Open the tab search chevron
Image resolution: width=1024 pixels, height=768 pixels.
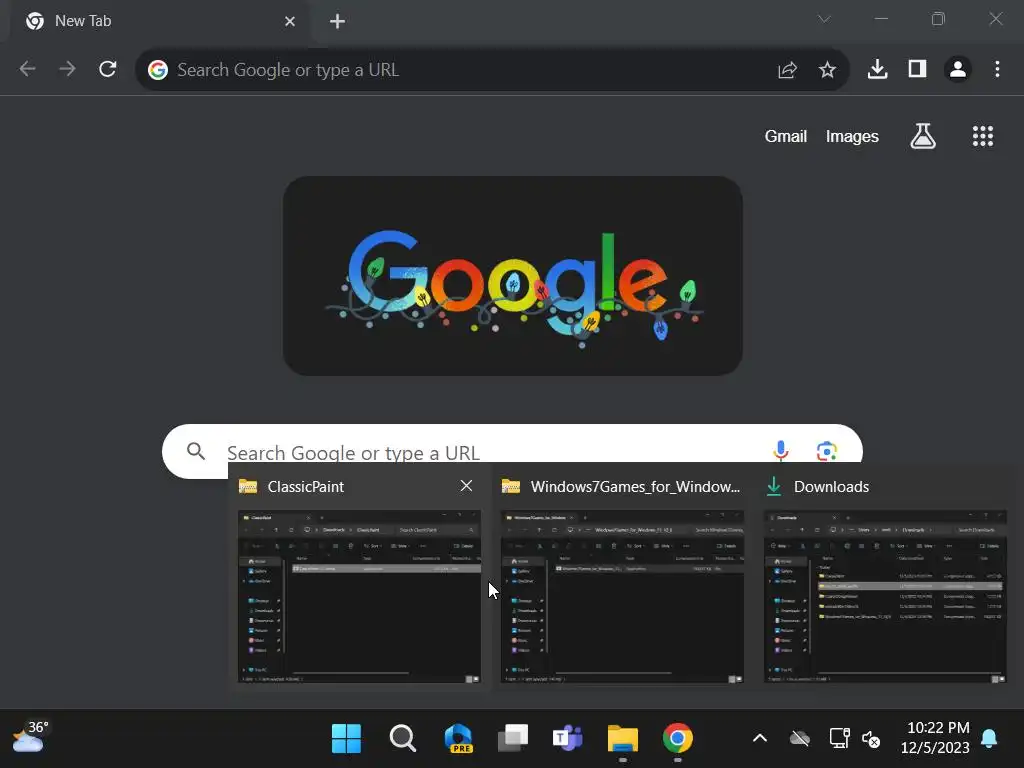click(x=824, y=19)
